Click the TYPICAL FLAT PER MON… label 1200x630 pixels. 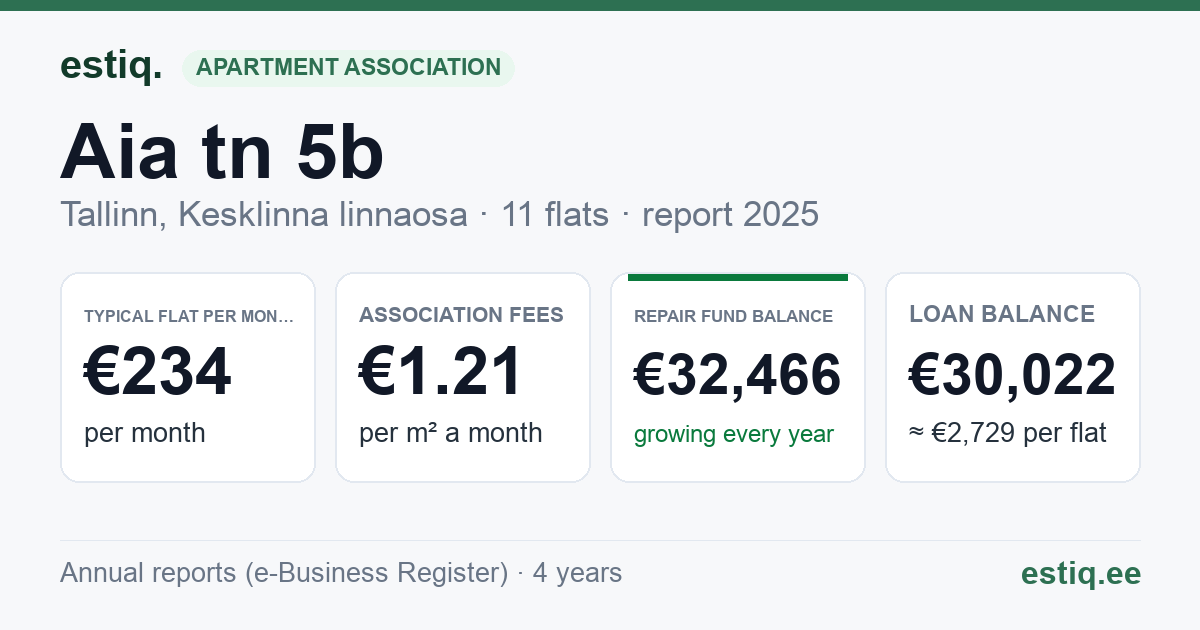click(189, 316)
